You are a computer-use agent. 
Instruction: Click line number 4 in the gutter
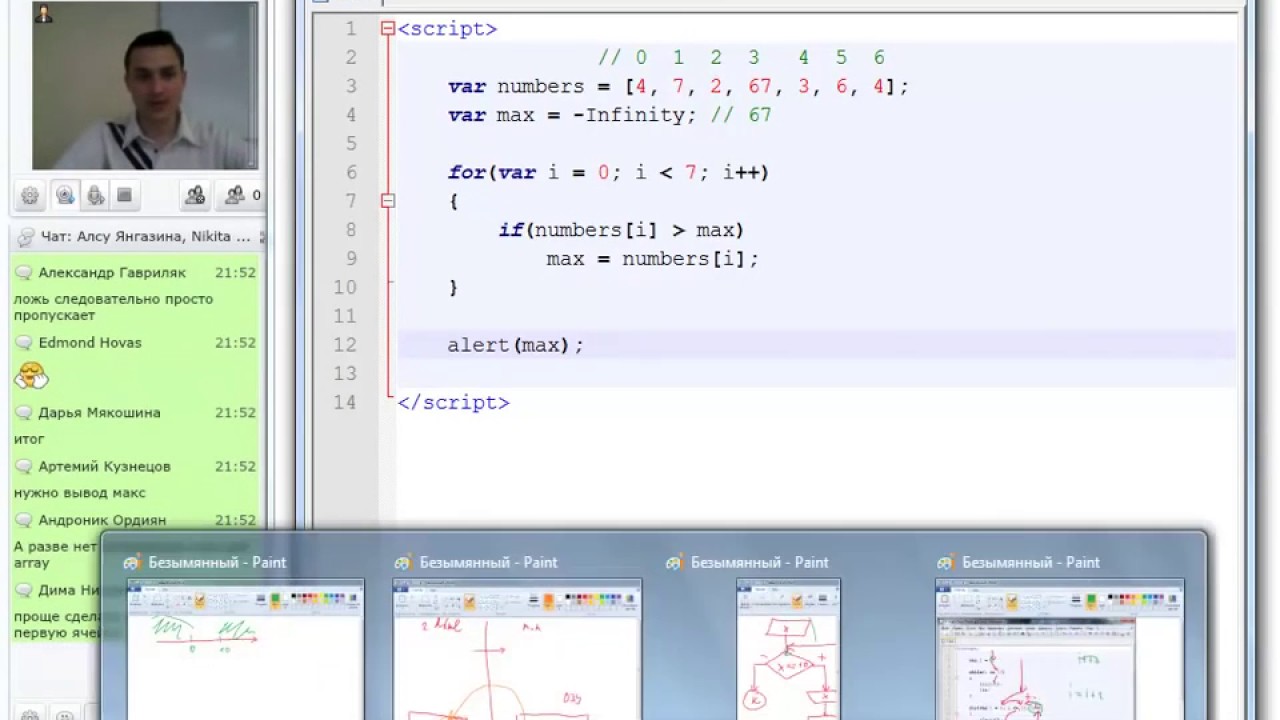(x=351, y=115)
